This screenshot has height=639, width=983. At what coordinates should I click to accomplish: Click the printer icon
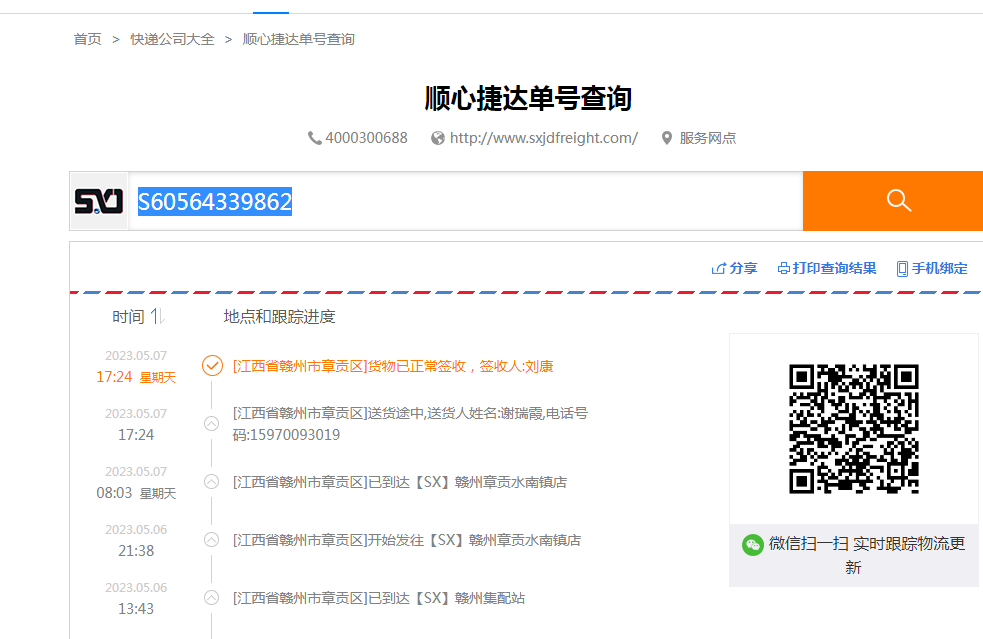tap(784, 268)
